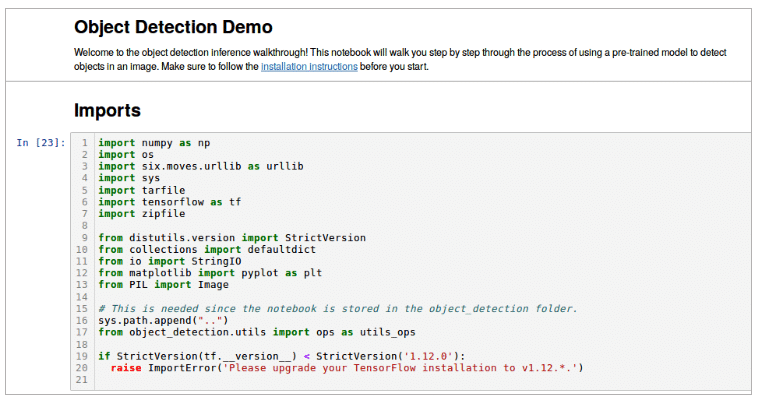Screen dimensions: 758x404
Task: Click the Object Detection Demo heading
Action: (x=173, y=28)
